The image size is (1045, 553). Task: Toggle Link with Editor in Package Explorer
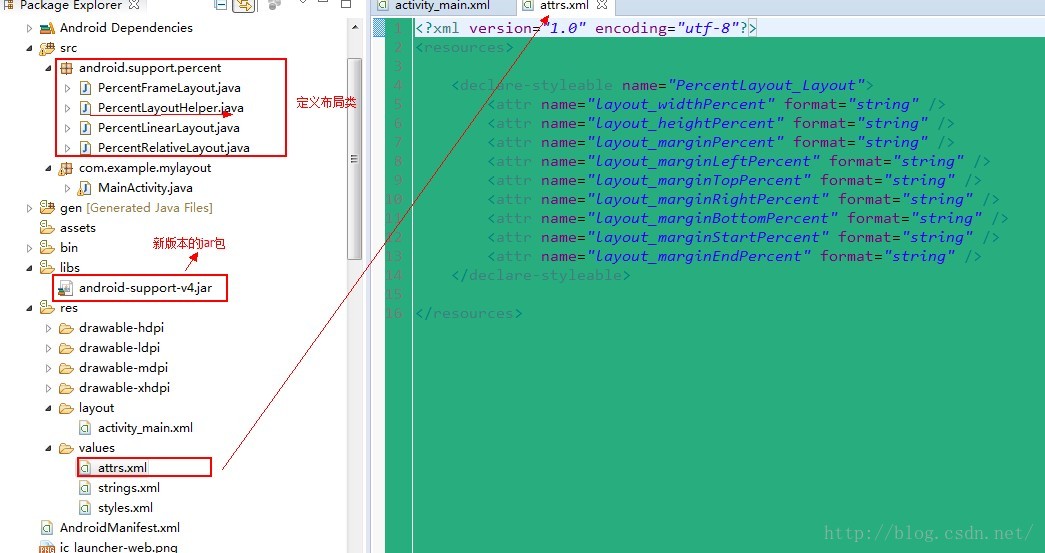(x=244, y=5)
